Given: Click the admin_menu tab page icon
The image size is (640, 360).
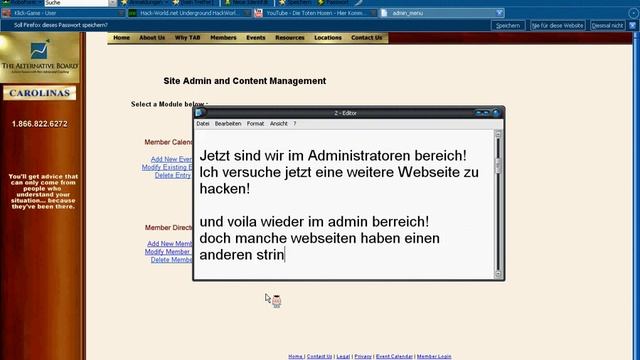Looking at the screenshot, I should (x=384, y=13).
